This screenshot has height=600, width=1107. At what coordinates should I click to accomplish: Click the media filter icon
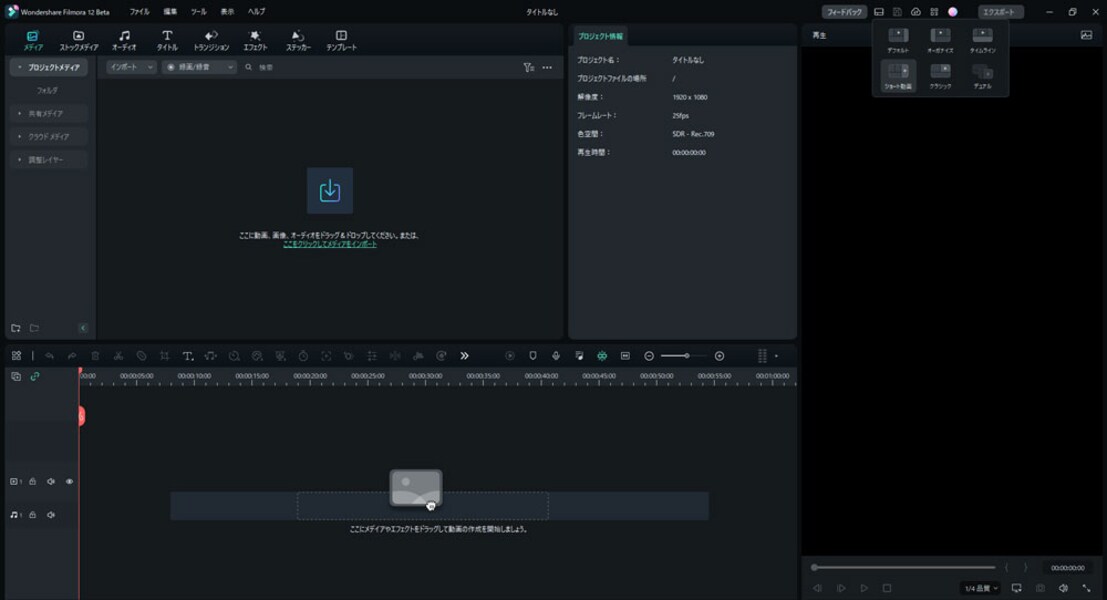coord(528,67)
